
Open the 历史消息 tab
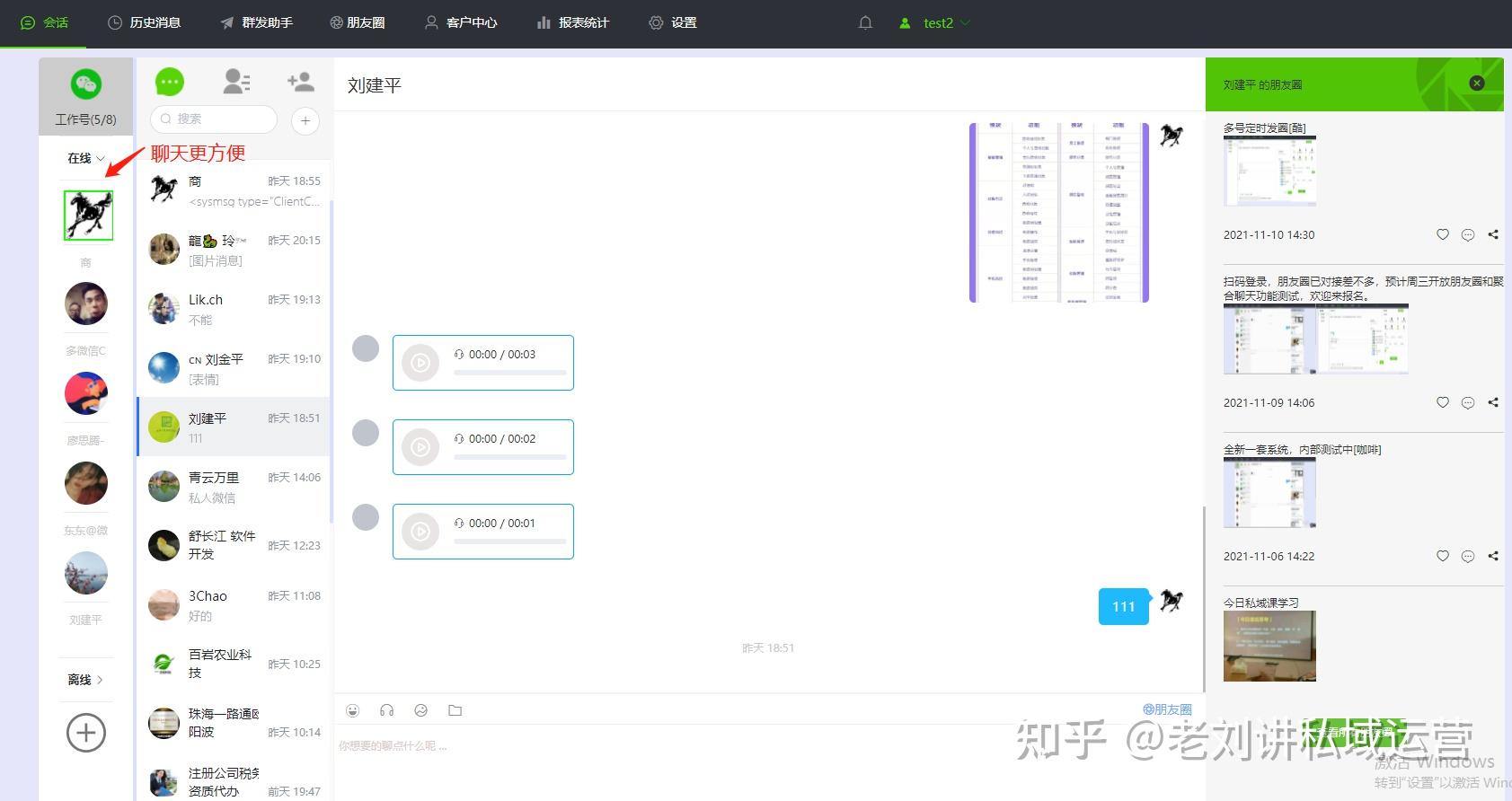tap(145, 22)
